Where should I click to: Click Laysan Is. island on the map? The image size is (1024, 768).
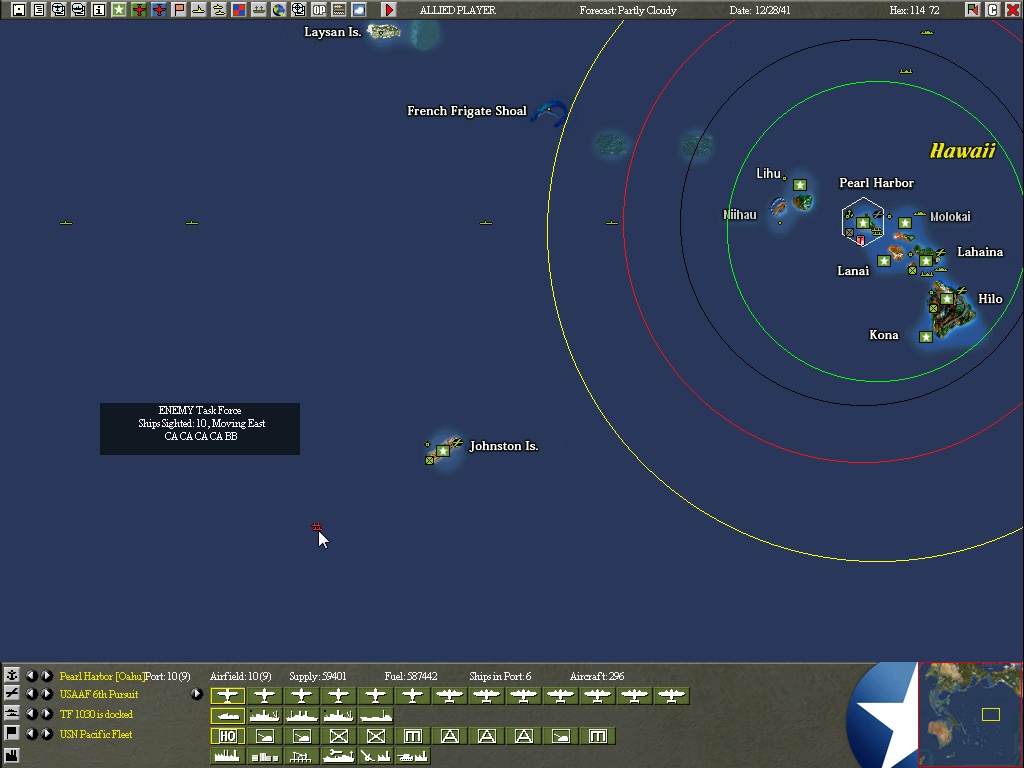tap(384, 31)
